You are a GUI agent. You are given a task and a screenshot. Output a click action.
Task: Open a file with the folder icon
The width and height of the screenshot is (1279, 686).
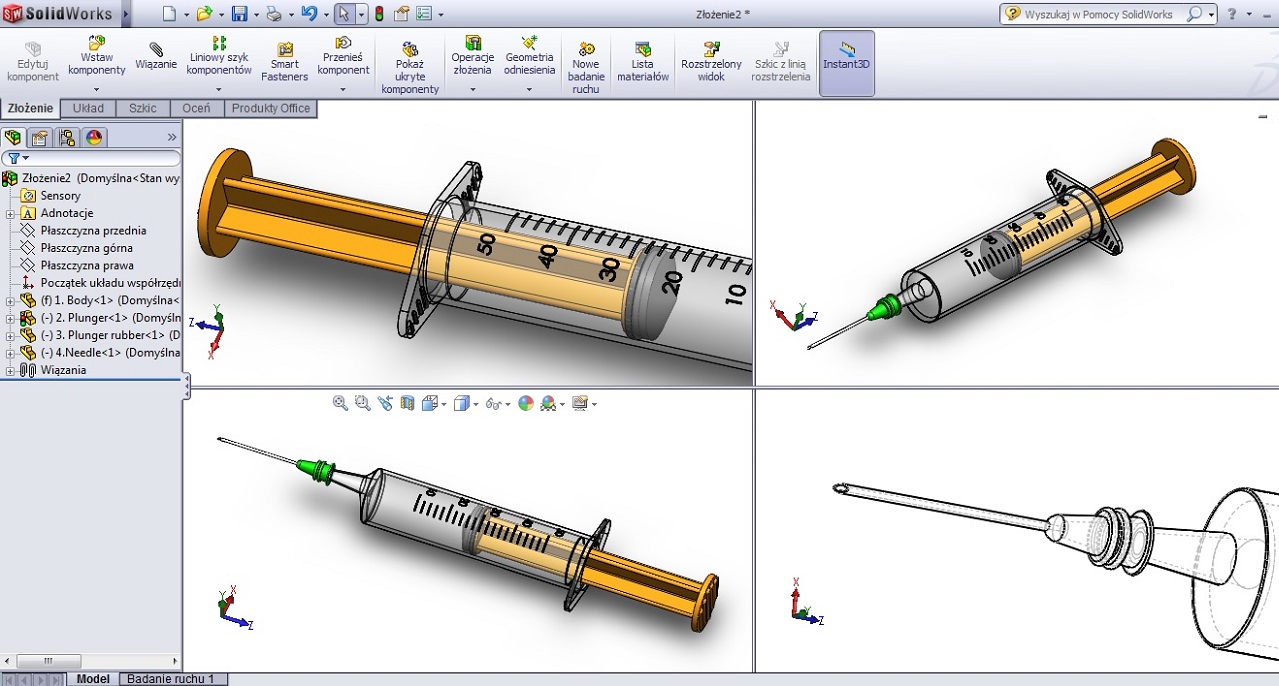tap(203, 14)
